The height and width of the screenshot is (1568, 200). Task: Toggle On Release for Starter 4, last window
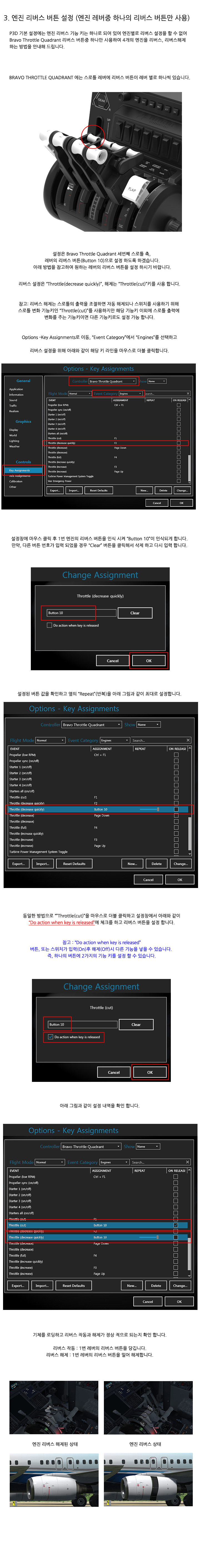175,1206
